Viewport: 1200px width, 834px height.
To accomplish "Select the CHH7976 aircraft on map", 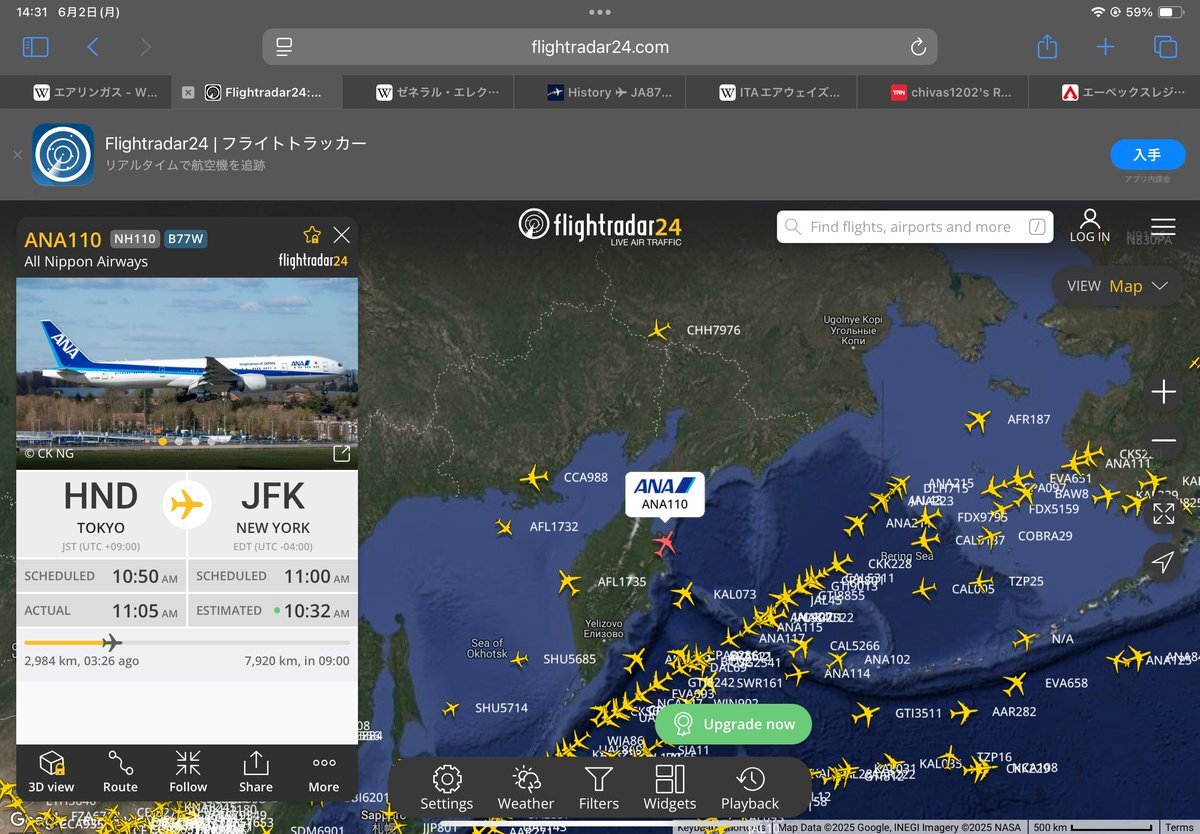I will point(659,330).
